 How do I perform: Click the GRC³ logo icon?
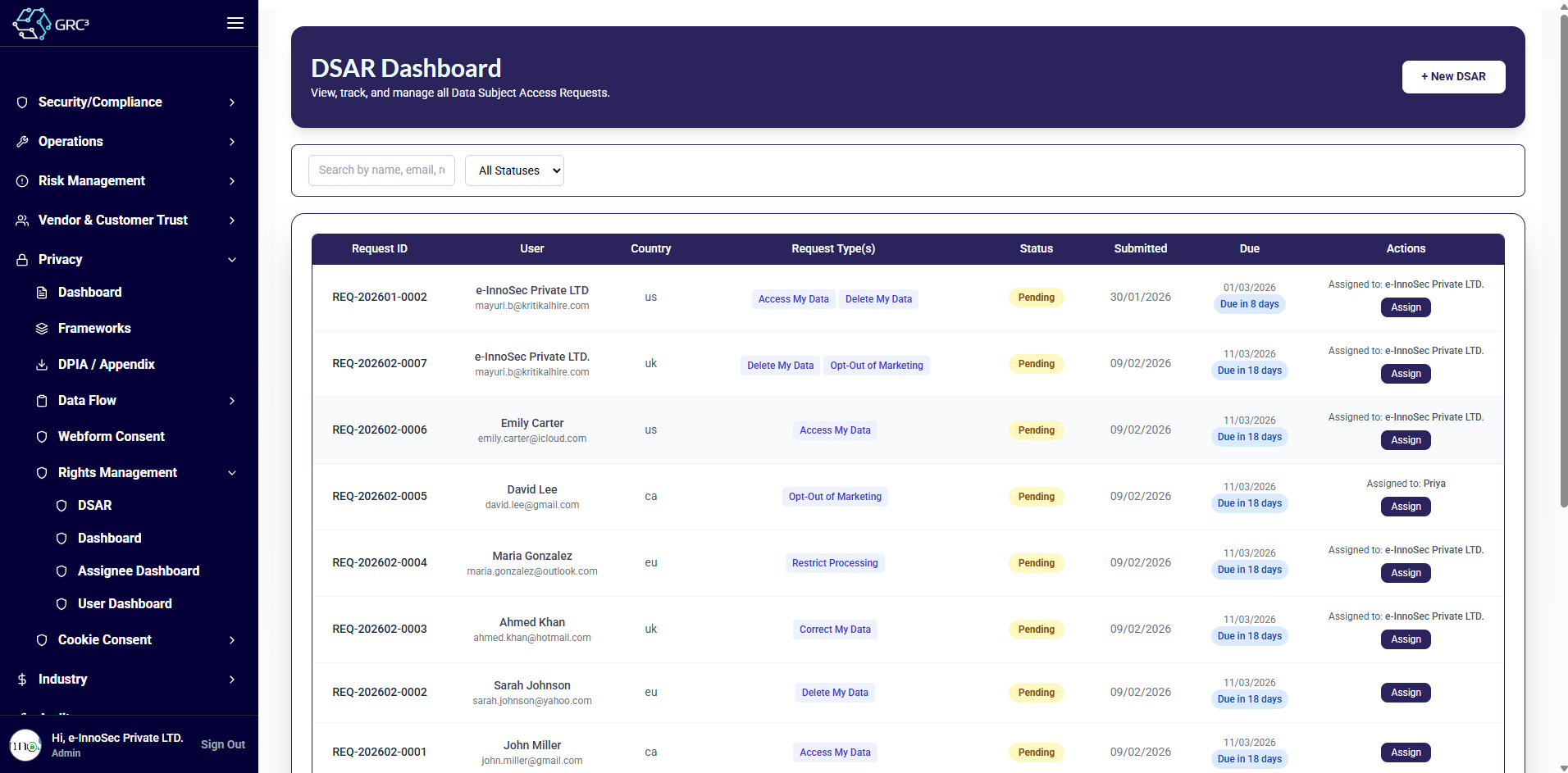click(x=33, y=24)
